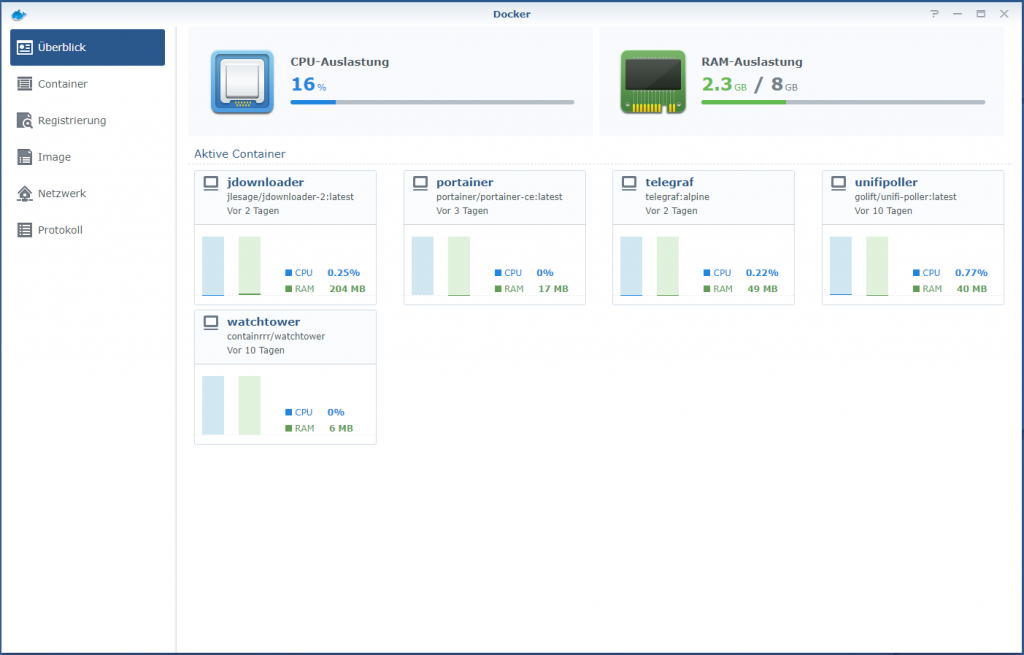The height and width of the screenshot is (655, 1024).
Task: Open the Überblick tab
Action: [88, 47]
